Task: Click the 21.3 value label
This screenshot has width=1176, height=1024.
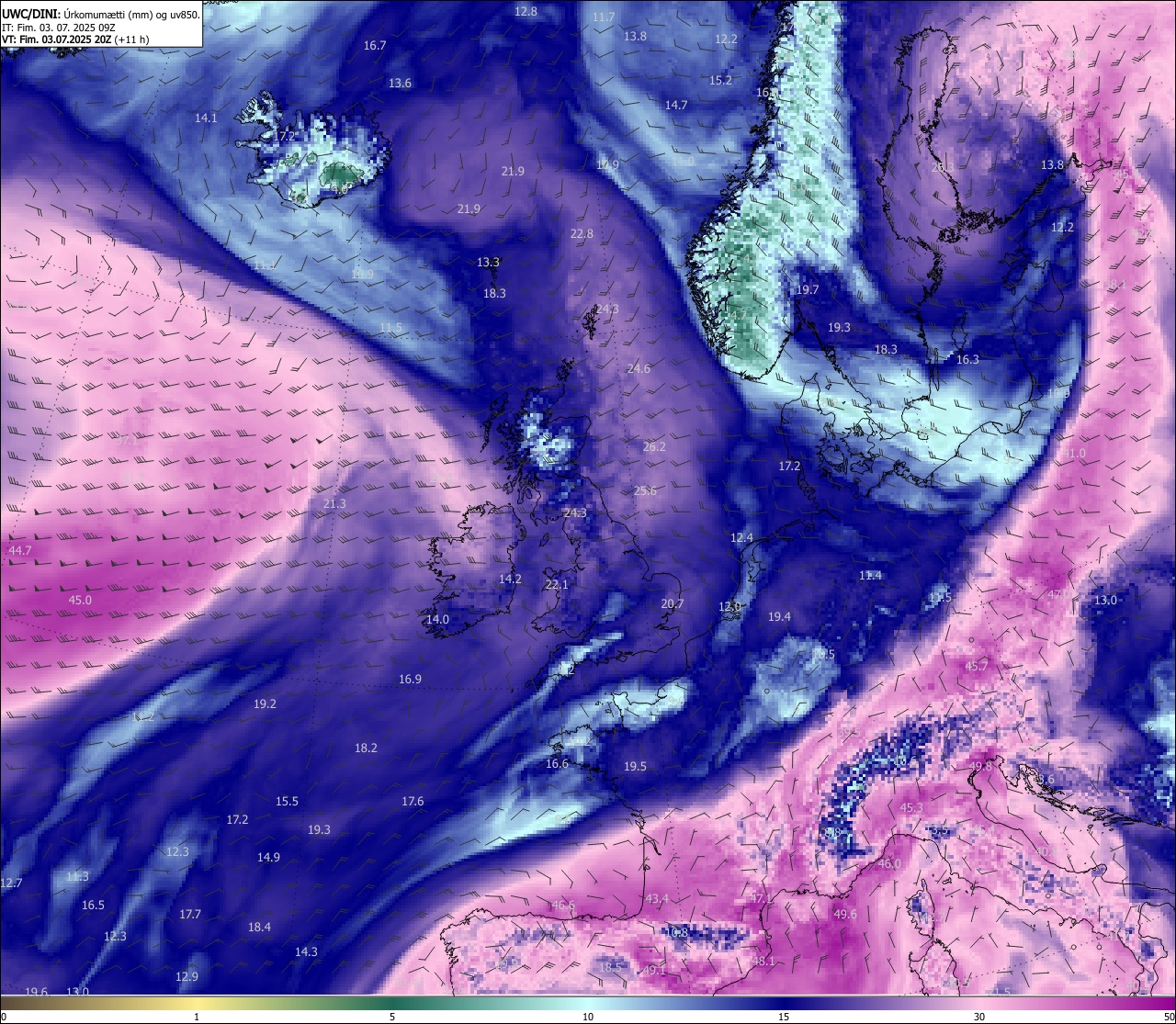Action: 334,503
